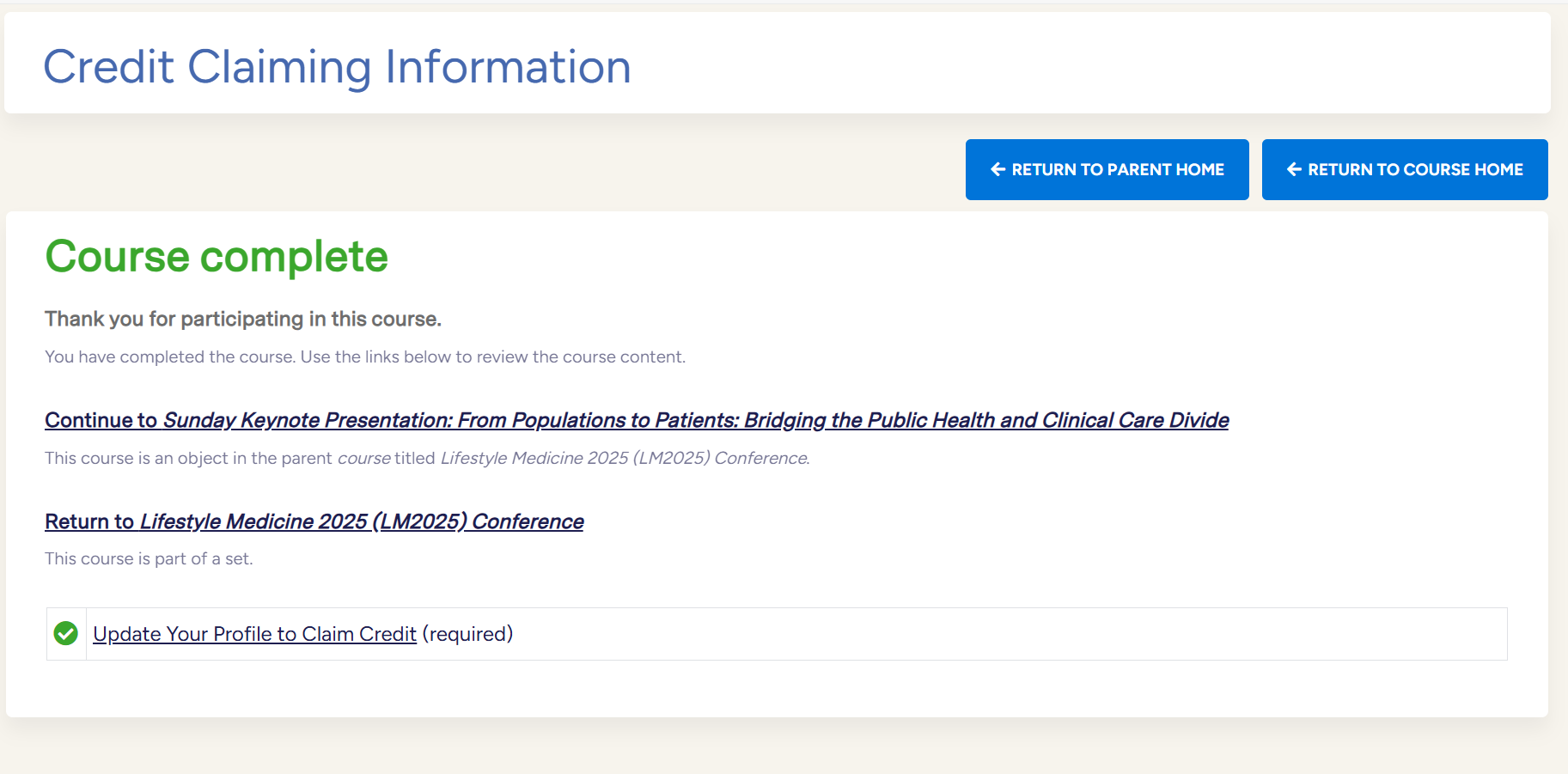Click the green checkmark completion icon
This screenshot has width=1568, height=774.
[x=66, y=634]
